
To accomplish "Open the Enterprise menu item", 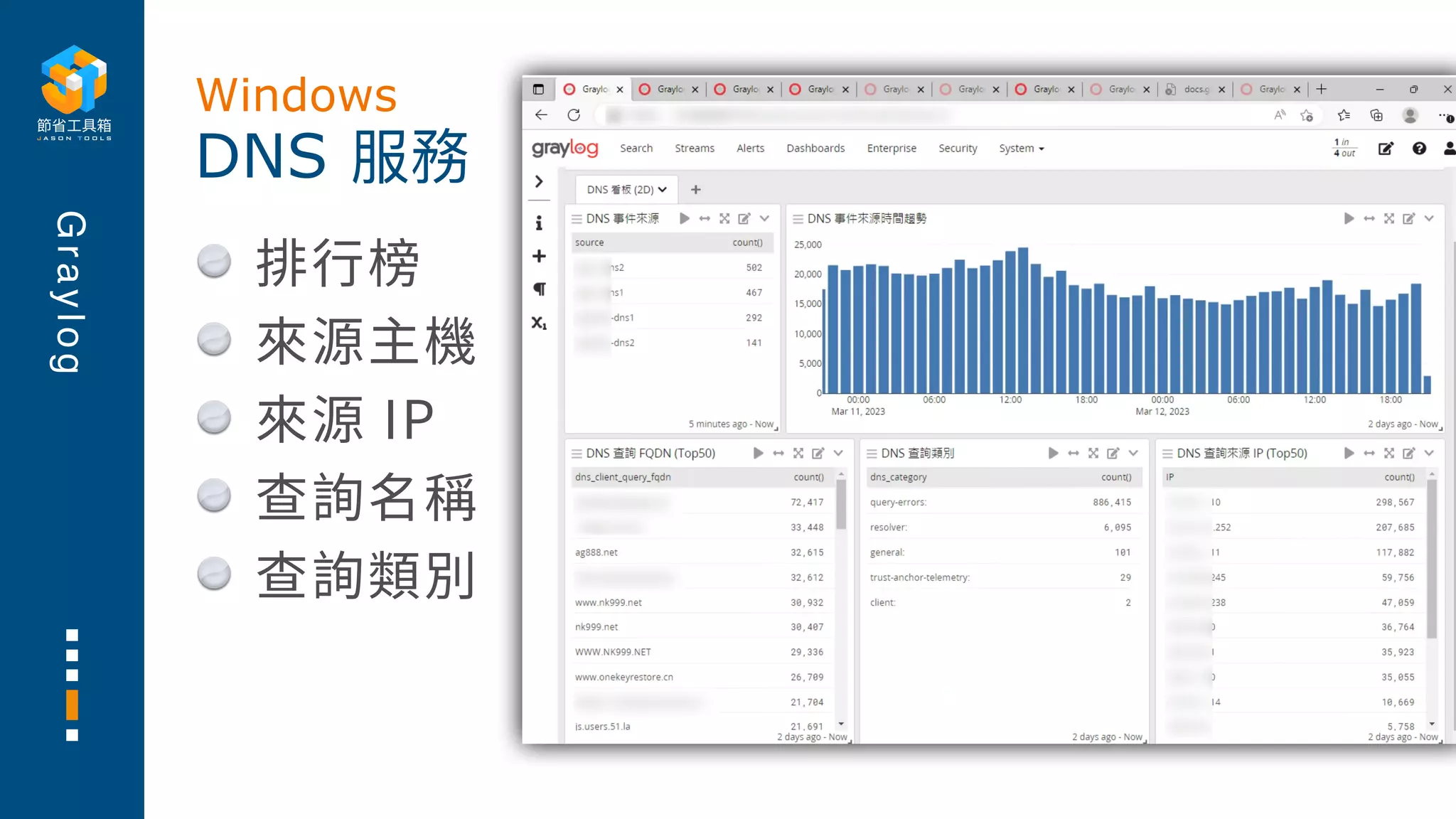I will (892, 148).
